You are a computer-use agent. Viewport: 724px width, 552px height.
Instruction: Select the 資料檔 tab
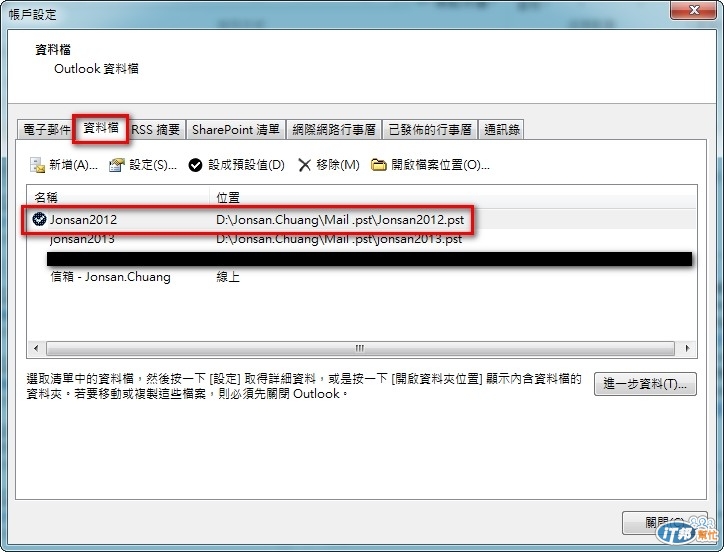(101, 128)
